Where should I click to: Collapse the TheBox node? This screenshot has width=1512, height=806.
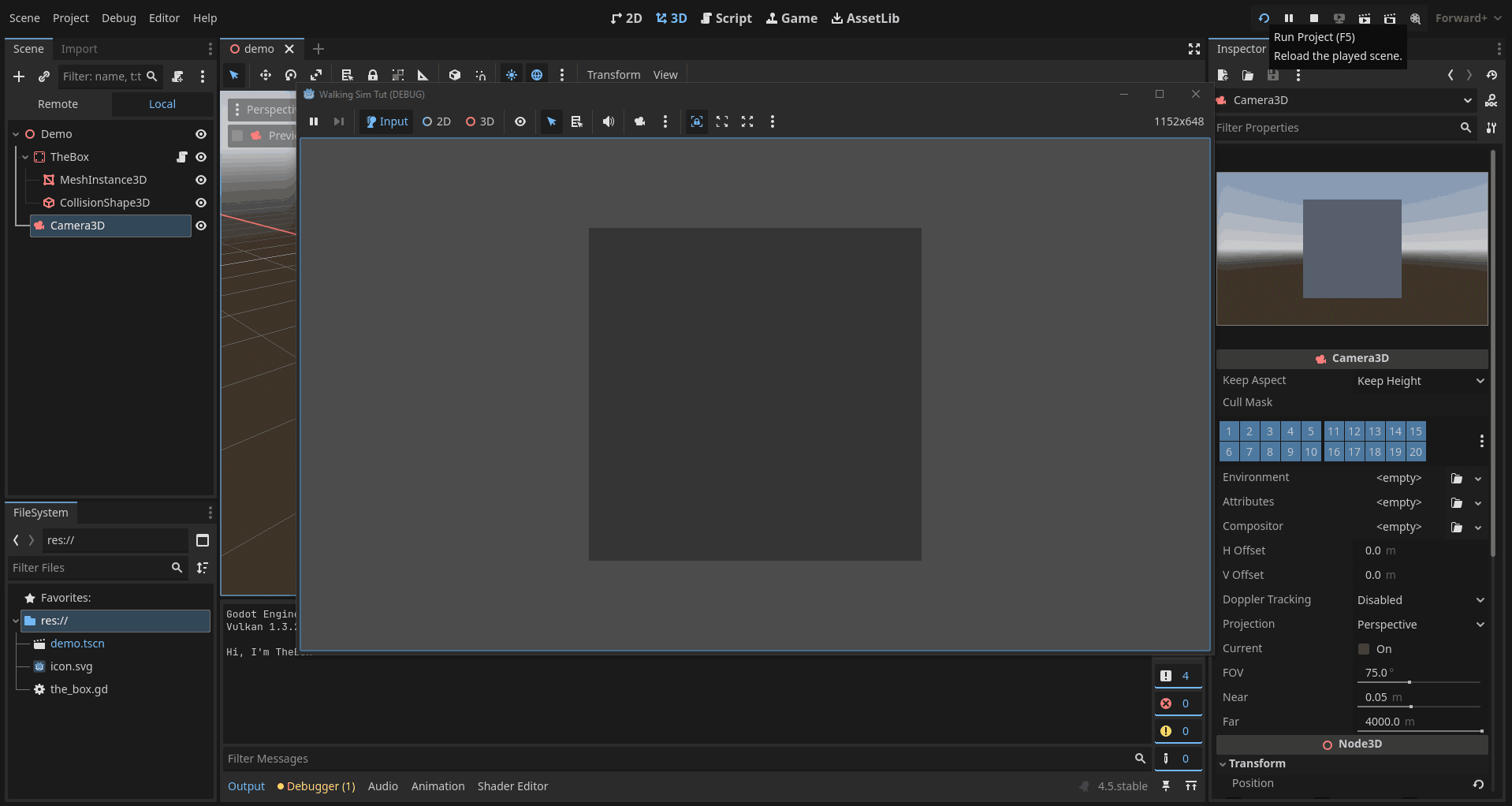point(25,157)
